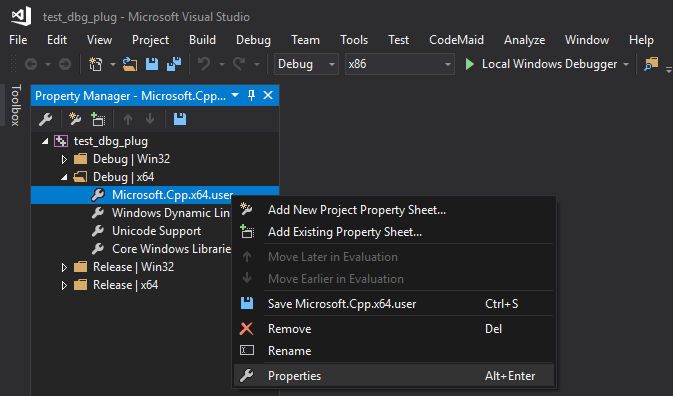The image size is (673, 396).
Task: Open the Property Manager window position dropdown
Action: (235, 95)
